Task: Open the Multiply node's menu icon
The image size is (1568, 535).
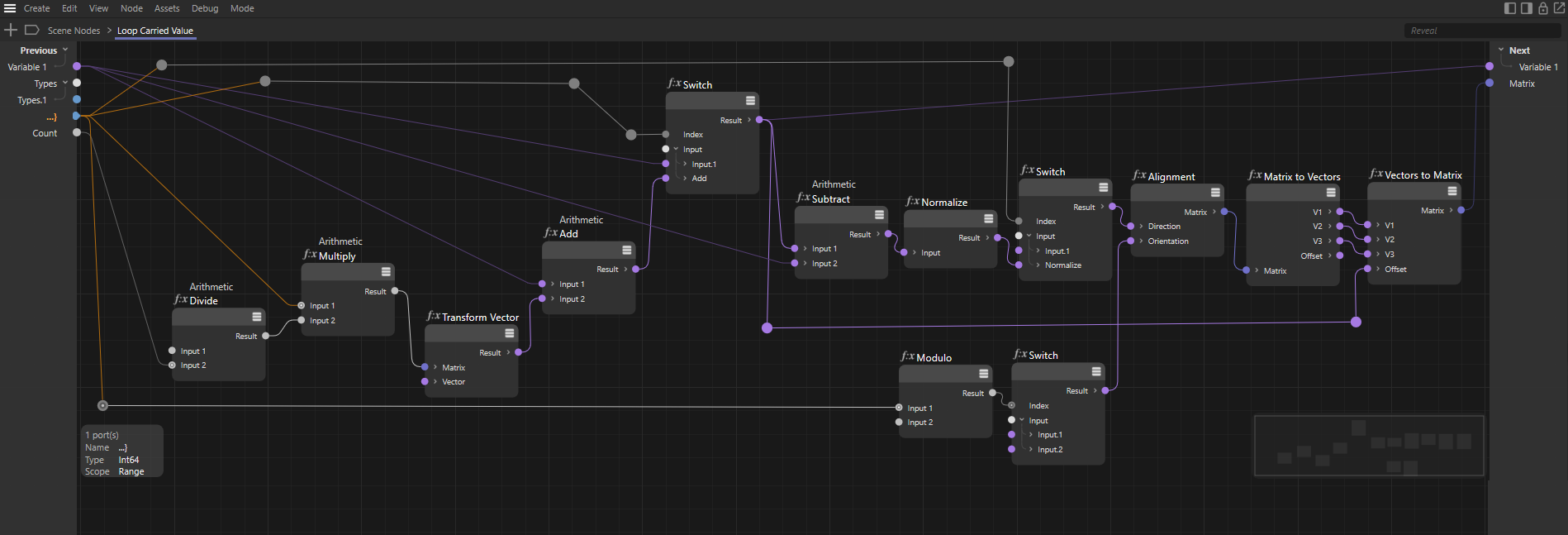Action: [x=386, y=272]
